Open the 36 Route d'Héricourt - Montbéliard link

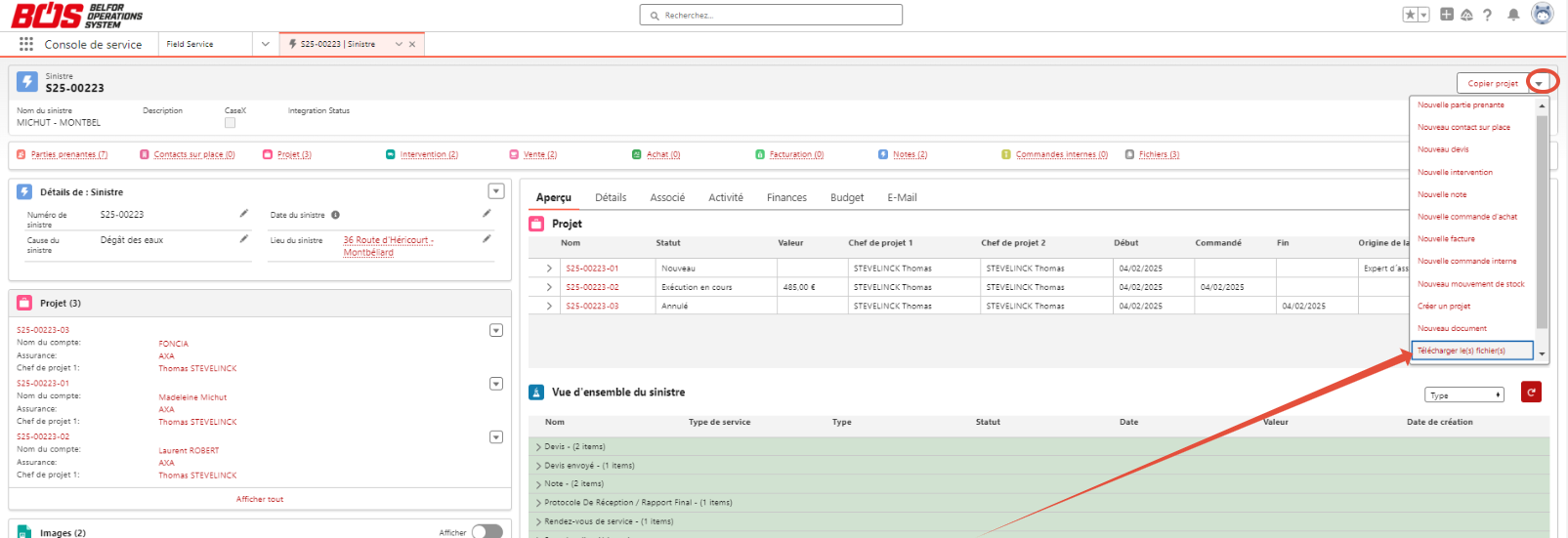(388, 246)
